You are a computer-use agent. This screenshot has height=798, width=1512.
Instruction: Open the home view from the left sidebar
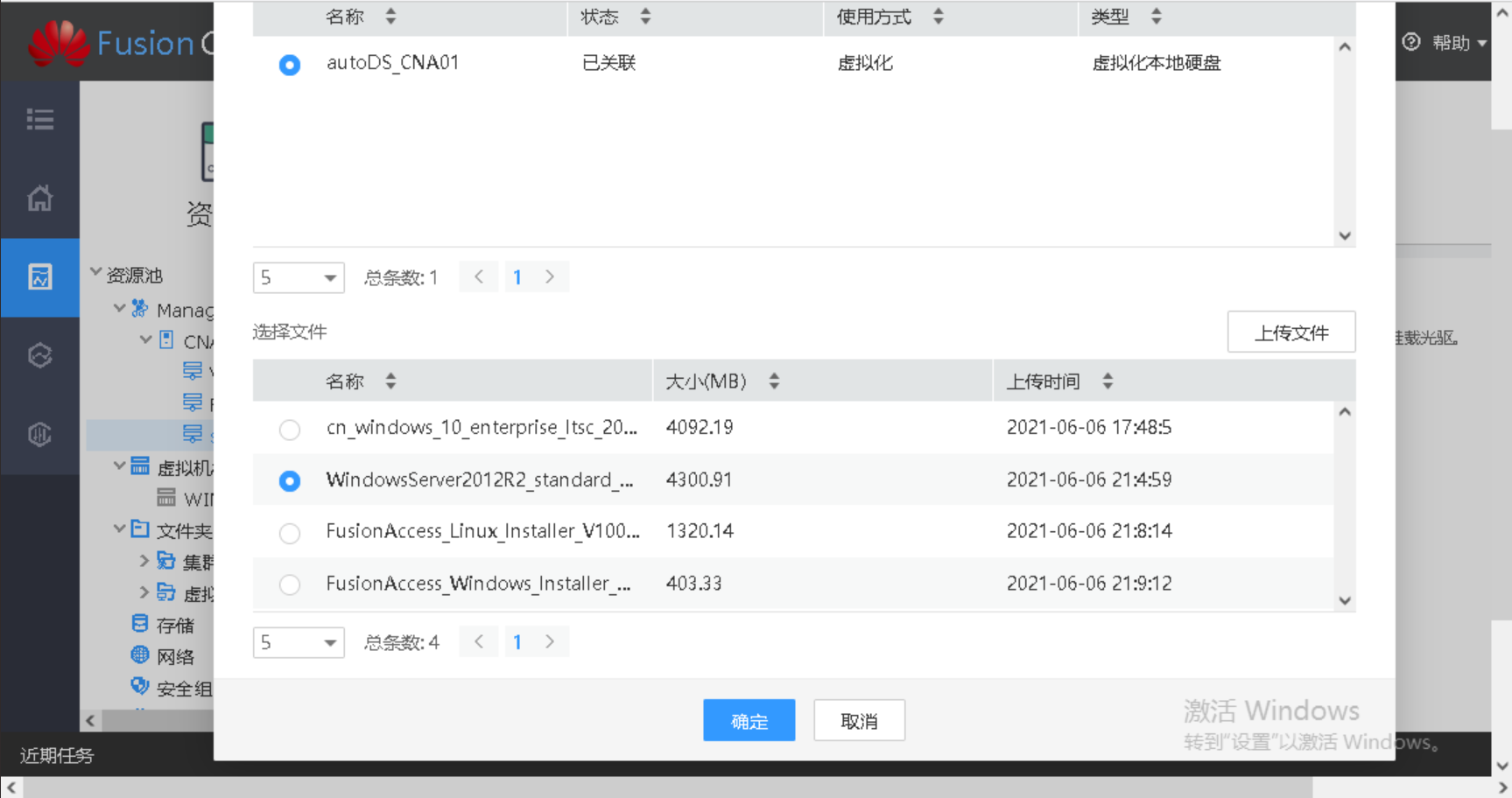coord(40,199)
